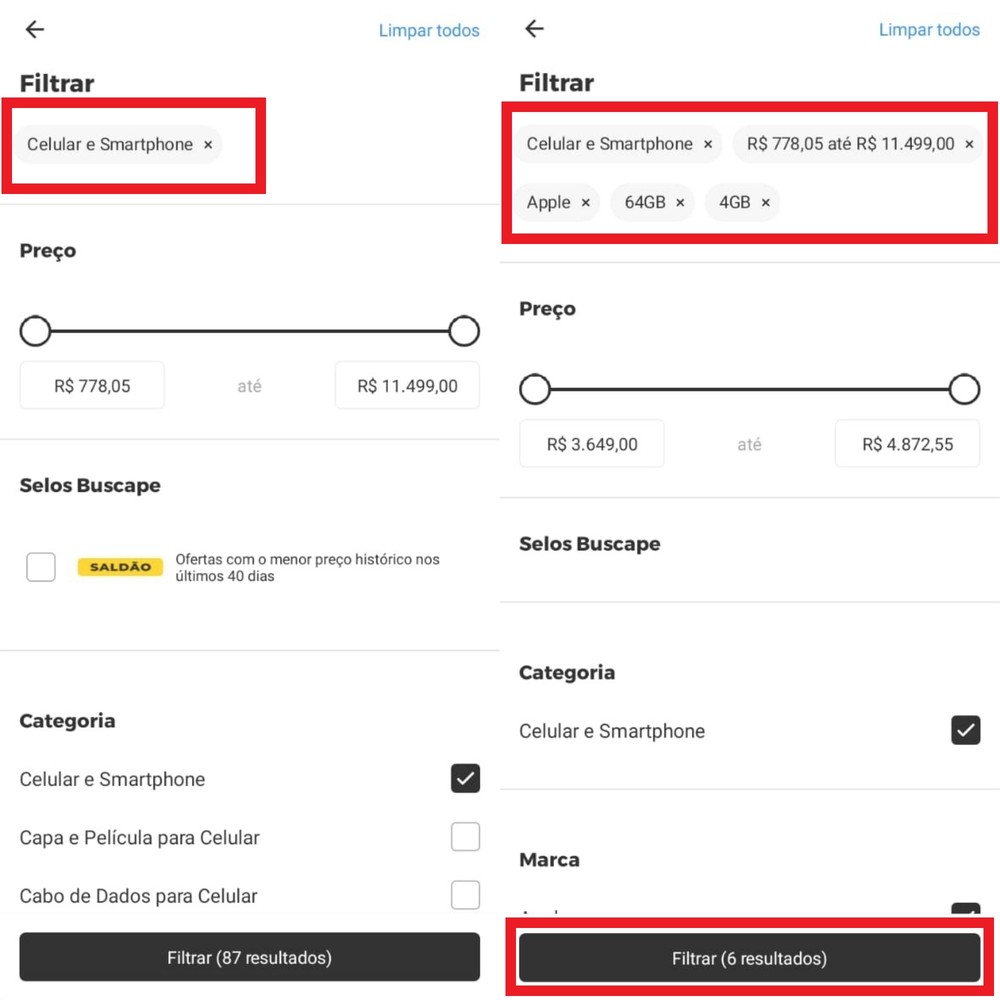
Task: Uncheck the Celular e Smartphone category checkbox
Action: coord(465,778)
